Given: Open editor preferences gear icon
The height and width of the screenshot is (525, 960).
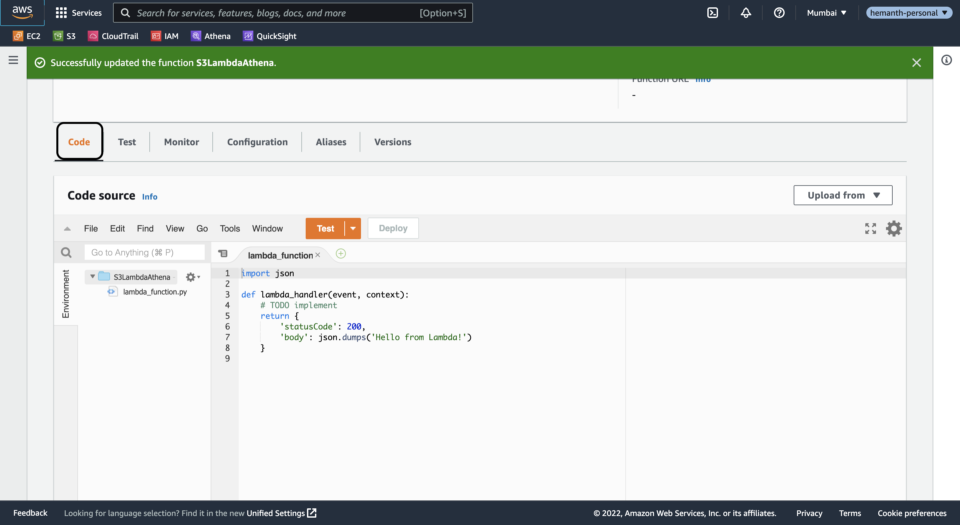Looking at the screenshot, I should tap(894, 228).
